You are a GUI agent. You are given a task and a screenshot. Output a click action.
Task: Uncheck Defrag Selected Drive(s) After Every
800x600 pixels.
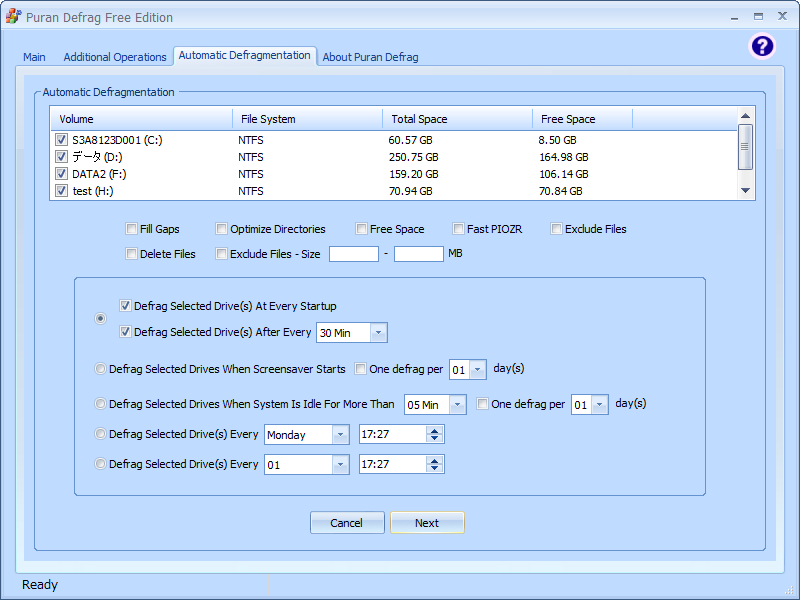[x=125, y=332]
